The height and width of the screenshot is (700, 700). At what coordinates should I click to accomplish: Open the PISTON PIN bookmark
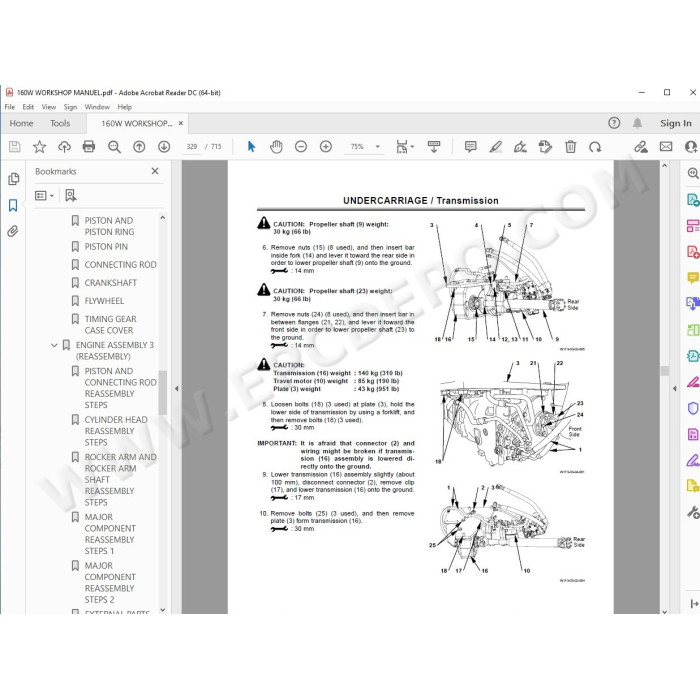click(106, 246)
